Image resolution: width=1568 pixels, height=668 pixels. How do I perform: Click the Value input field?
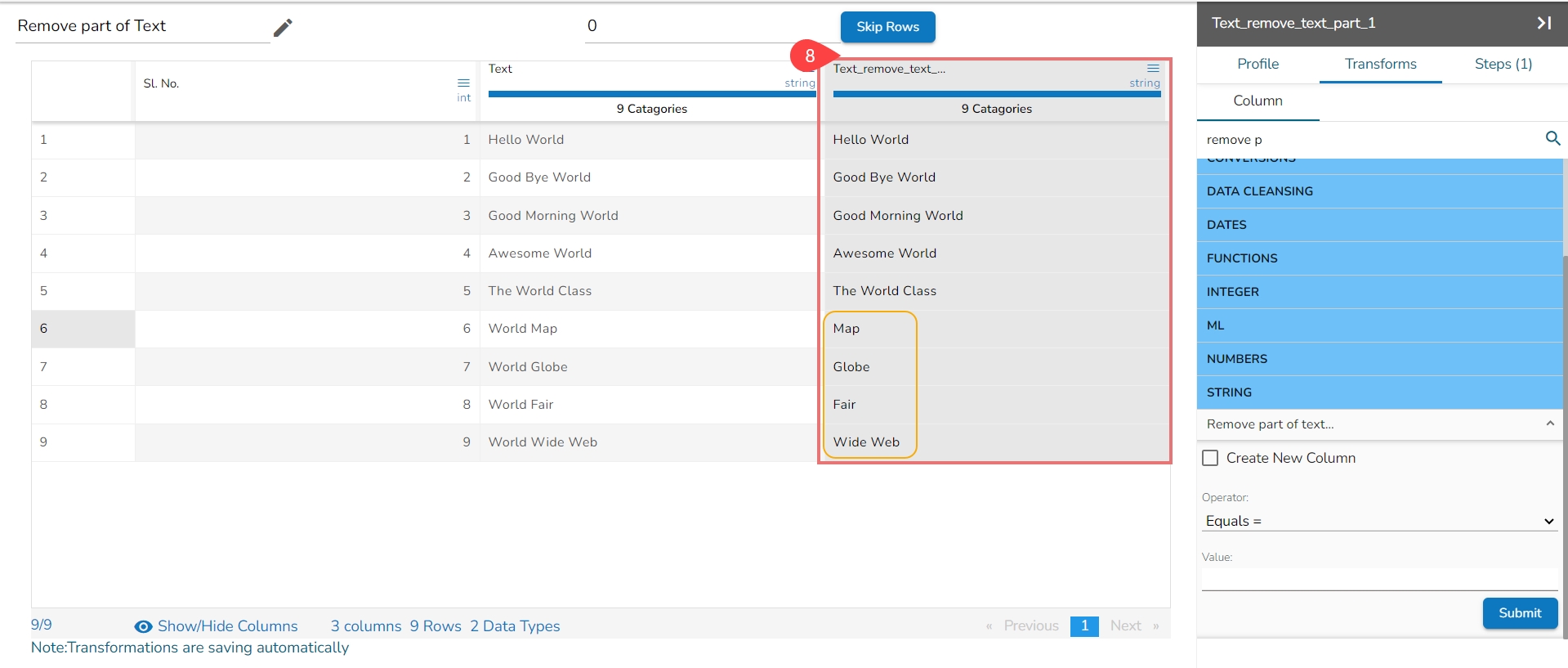point(1379,579)
